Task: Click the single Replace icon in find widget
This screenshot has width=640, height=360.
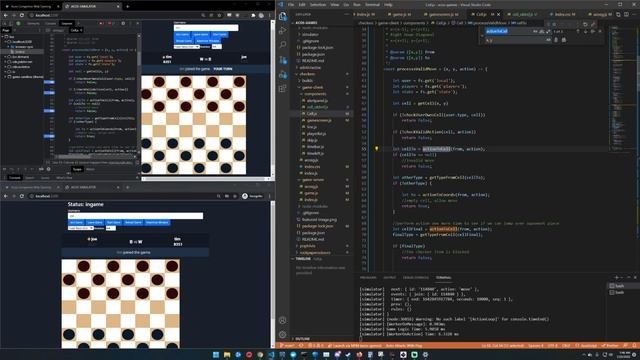Action: (556, 40)
